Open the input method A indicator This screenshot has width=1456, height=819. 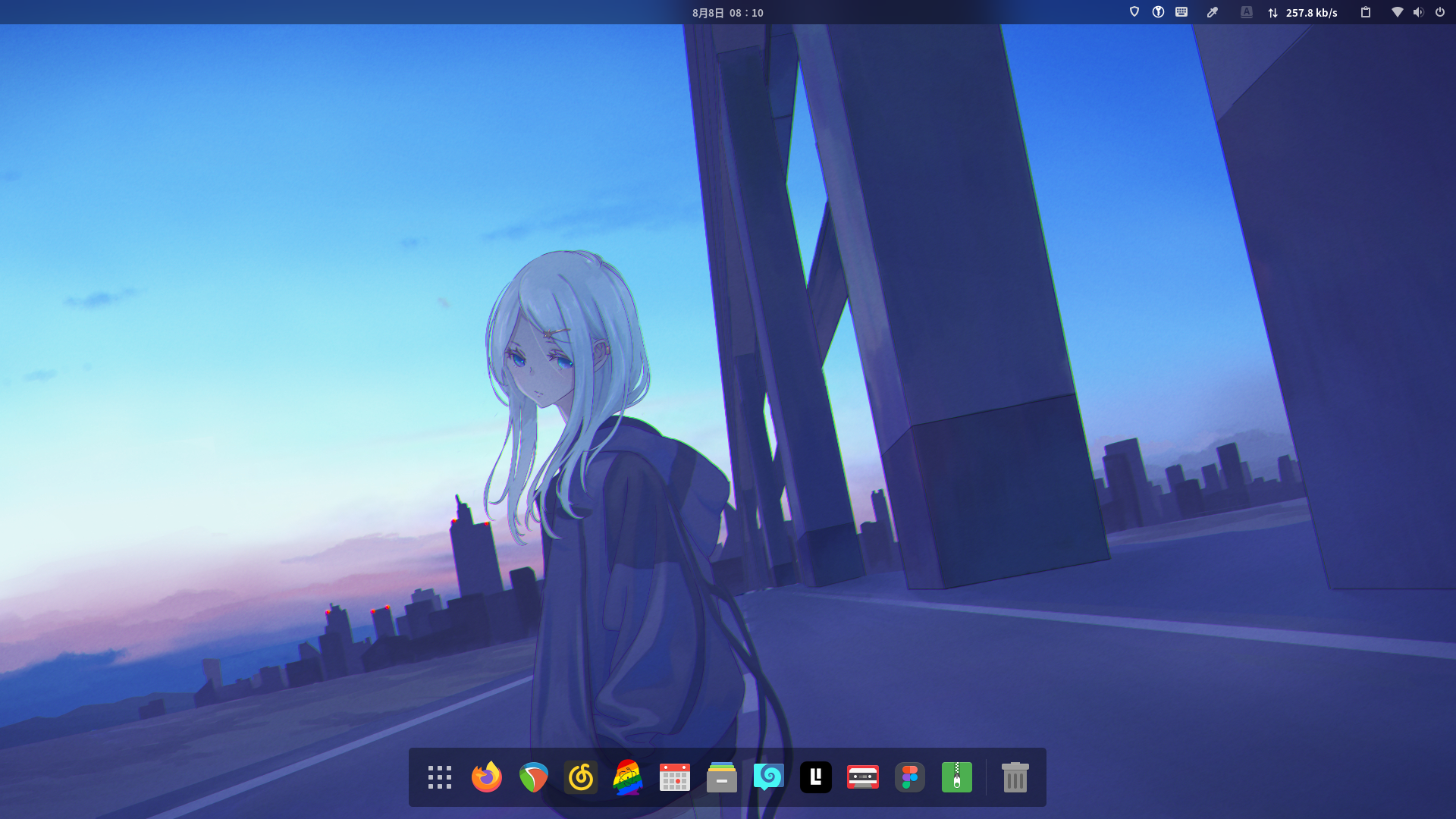tap(1247, 12)
